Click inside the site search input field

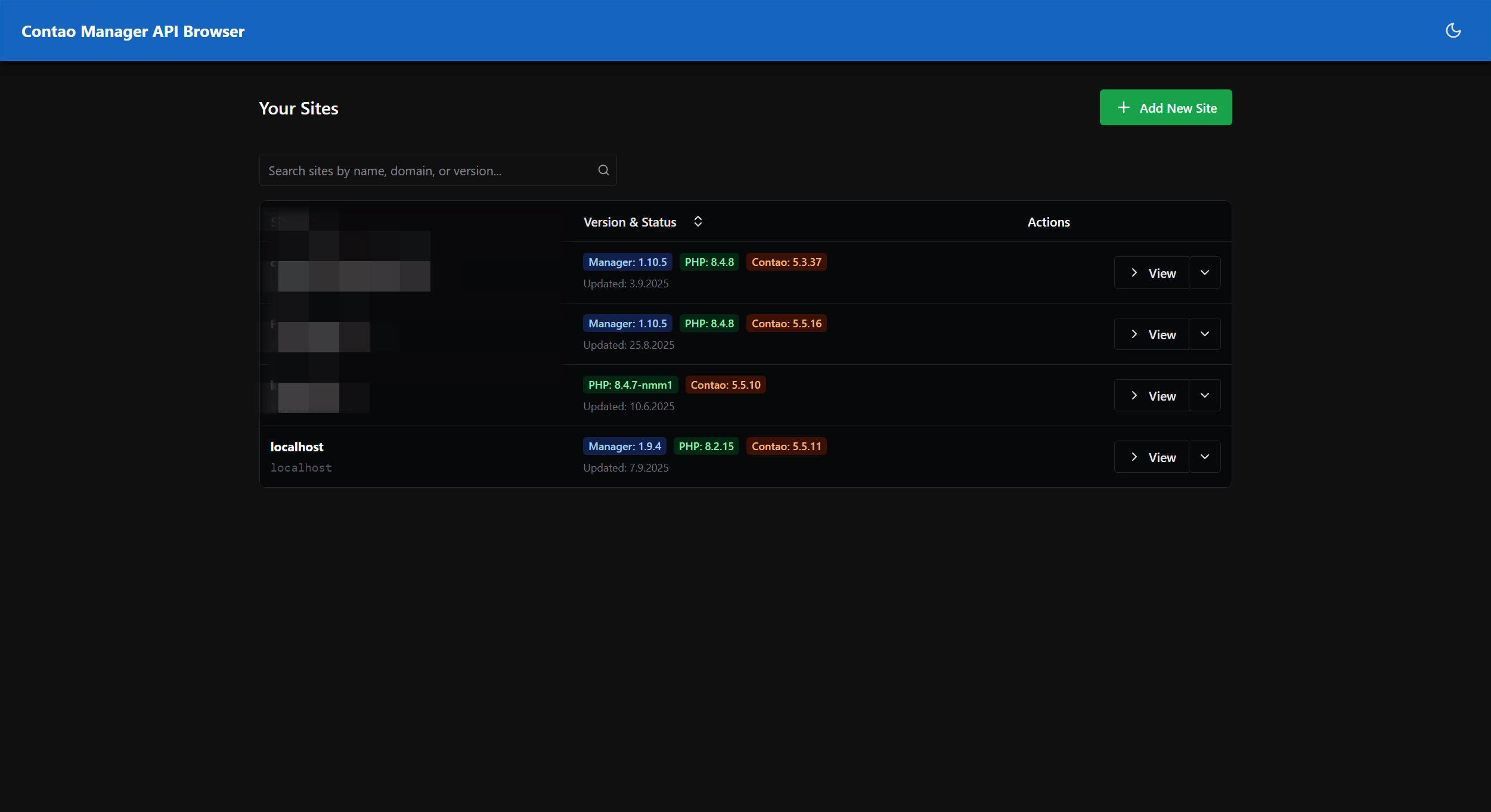point(417,170)
